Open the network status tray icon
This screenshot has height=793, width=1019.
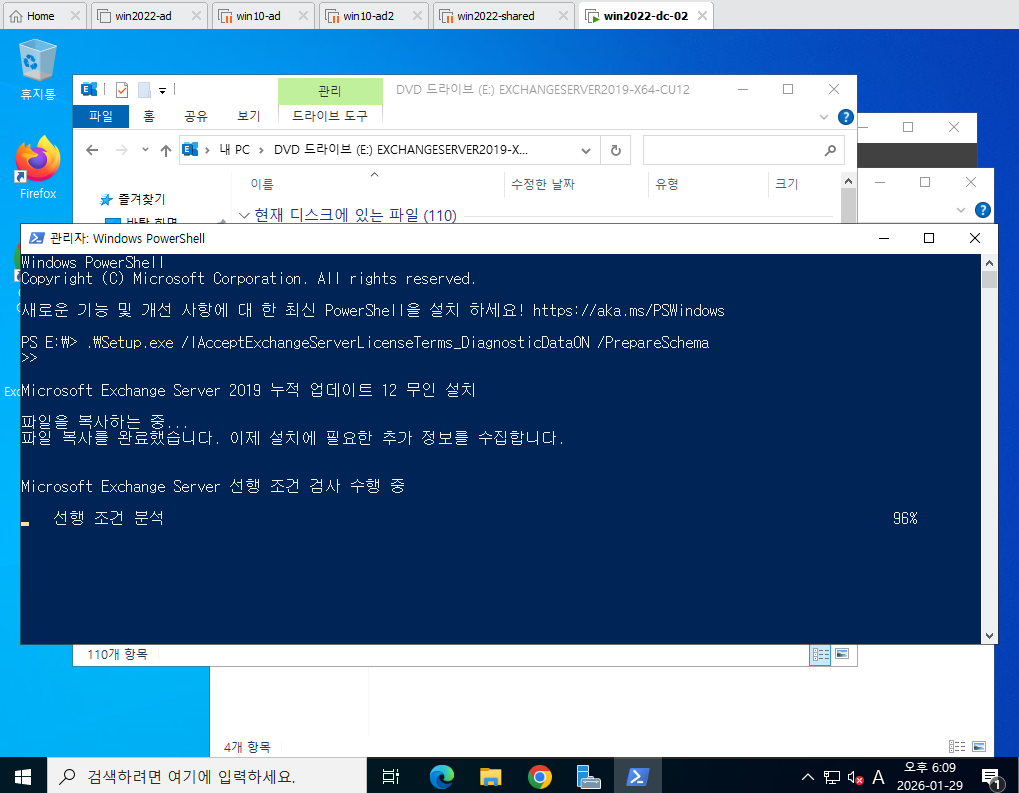point(832,777)
